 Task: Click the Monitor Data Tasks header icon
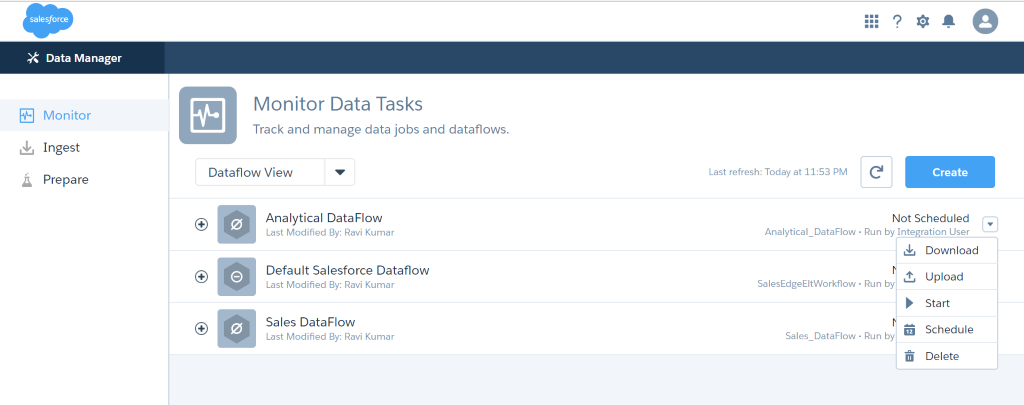point(208,115)
